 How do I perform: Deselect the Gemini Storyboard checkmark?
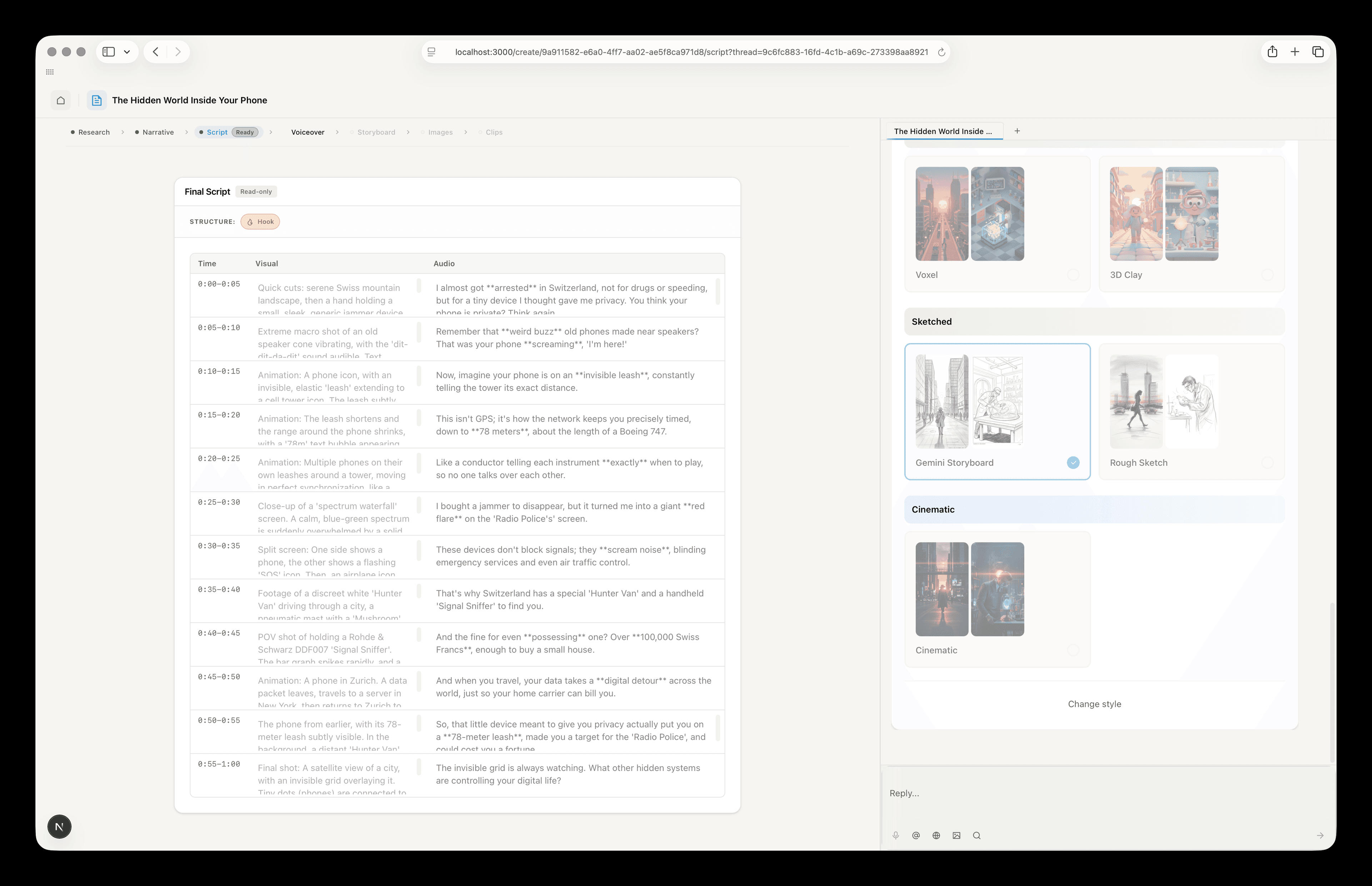point(1072,462)
